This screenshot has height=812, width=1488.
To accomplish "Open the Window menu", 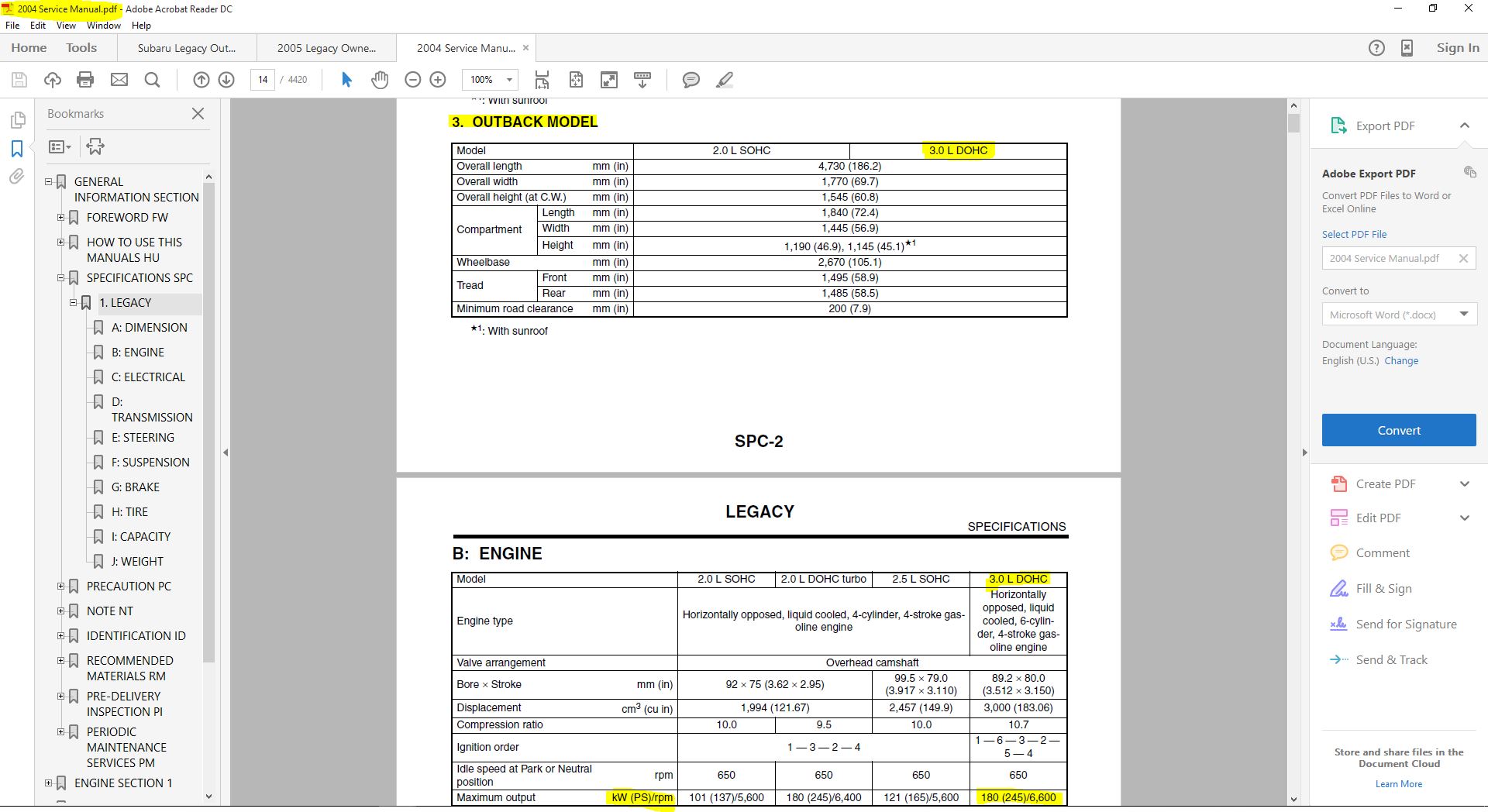I will pos(103,25).
